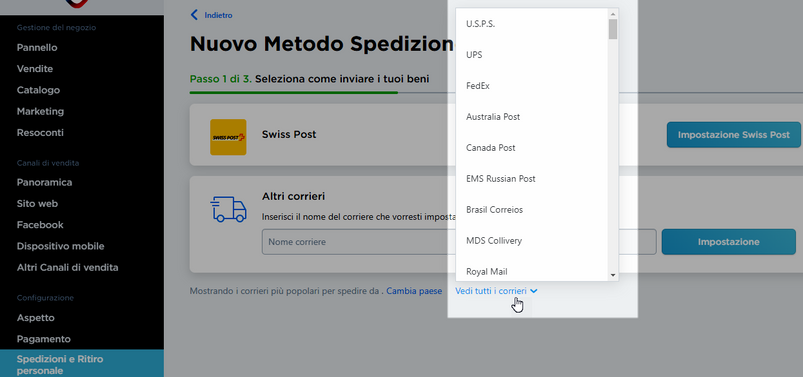
Task: Click the carriers list scroll down arrow
Action: (613, 275)
